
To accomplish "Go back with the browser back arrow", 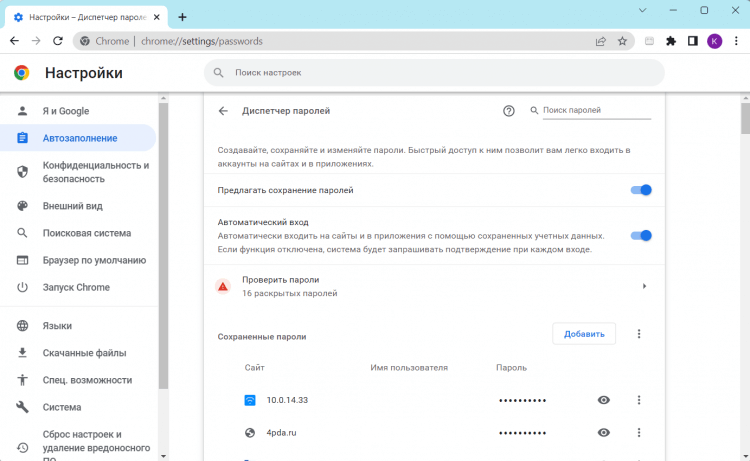I will (14, 41).
